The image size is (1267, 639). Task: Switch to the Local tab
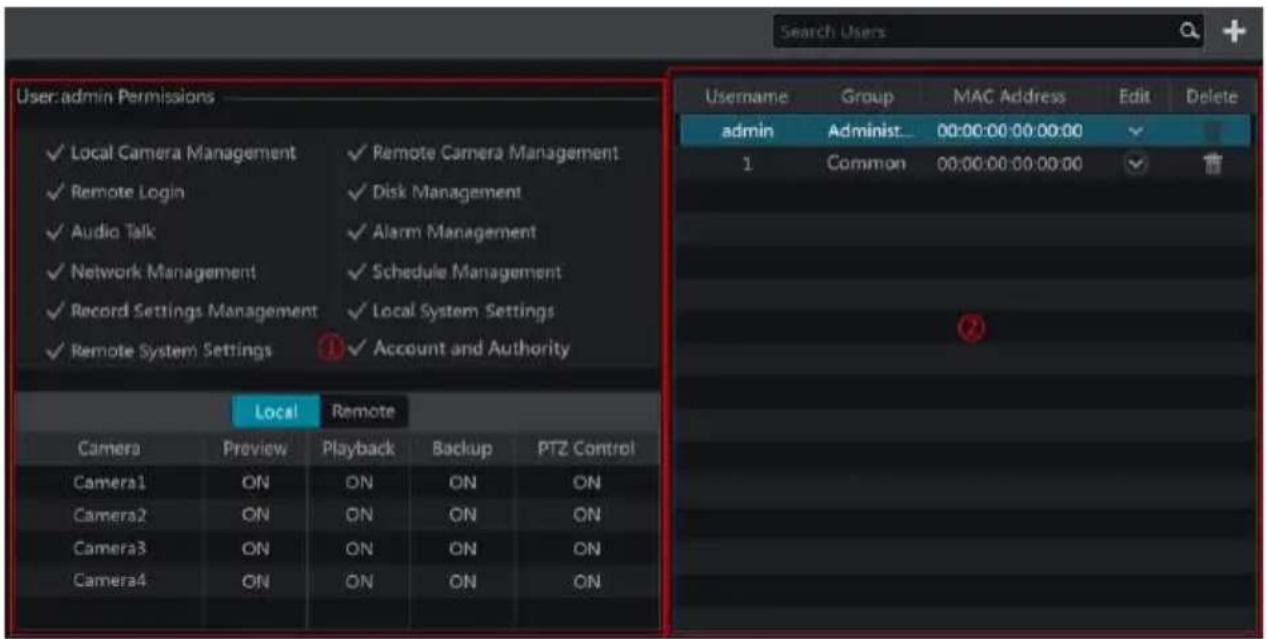point(275,411)
